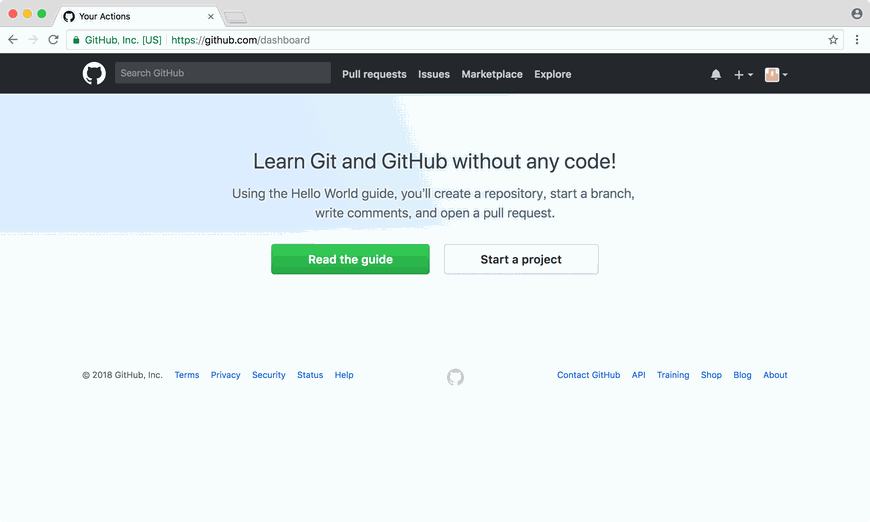The width and height of the screenshot is (870, 522).
Task: Open the Status footer link
Action: [310, 375]
